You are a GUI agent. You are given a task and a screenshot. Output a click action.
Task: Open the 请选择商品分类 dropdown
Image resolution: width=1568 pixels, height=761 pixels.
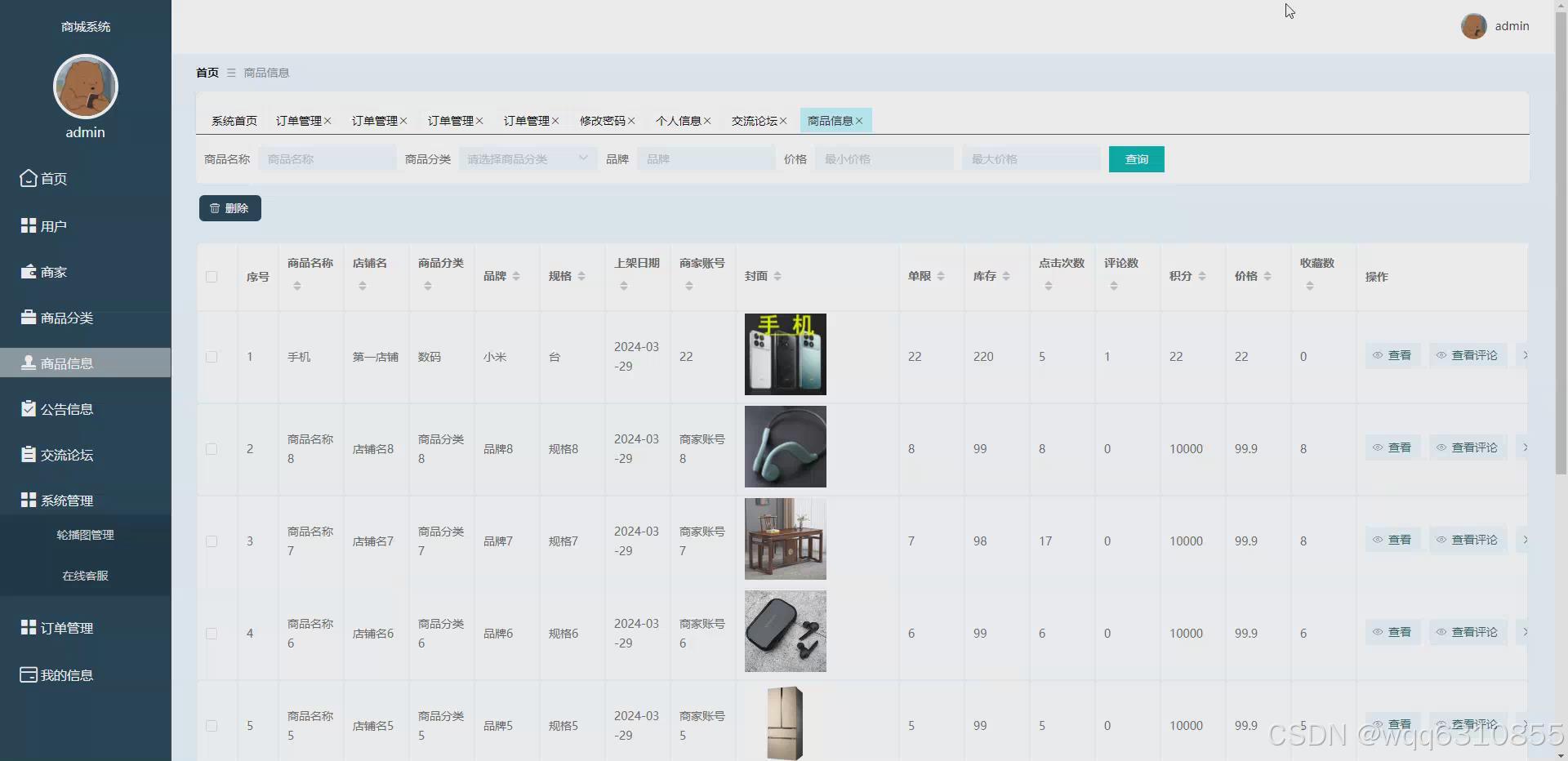click(527, 158)
